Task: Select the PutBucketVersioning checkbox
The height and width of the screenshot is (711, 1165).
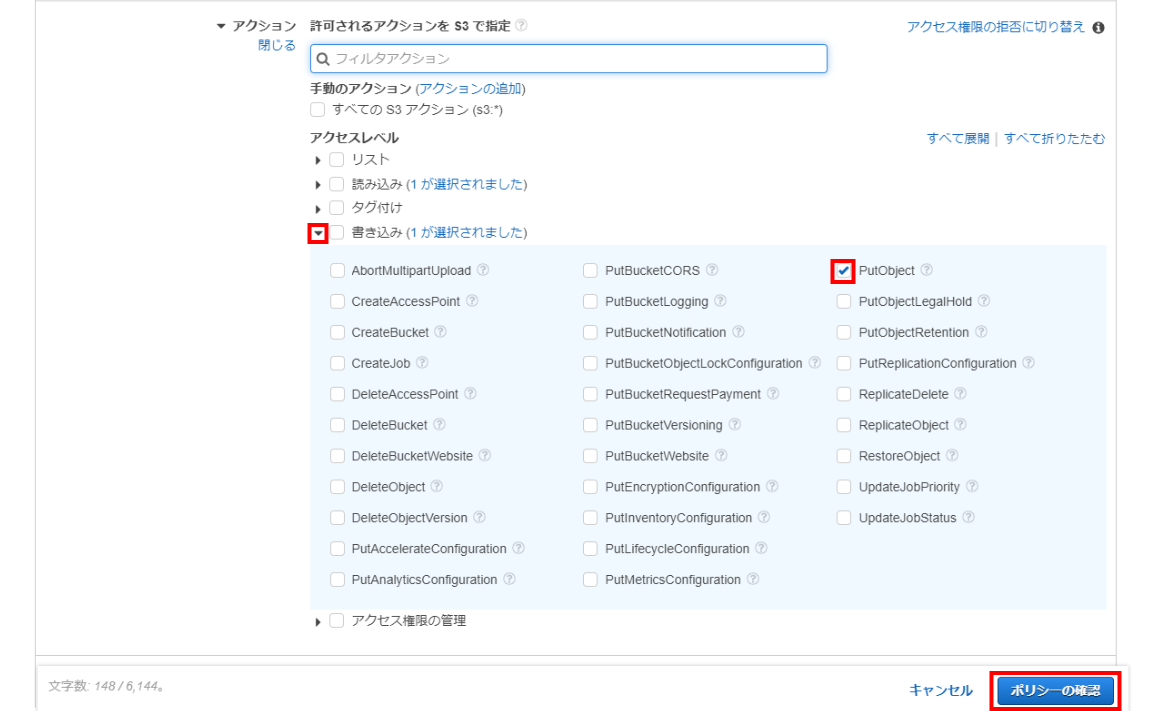Action: 591,425
